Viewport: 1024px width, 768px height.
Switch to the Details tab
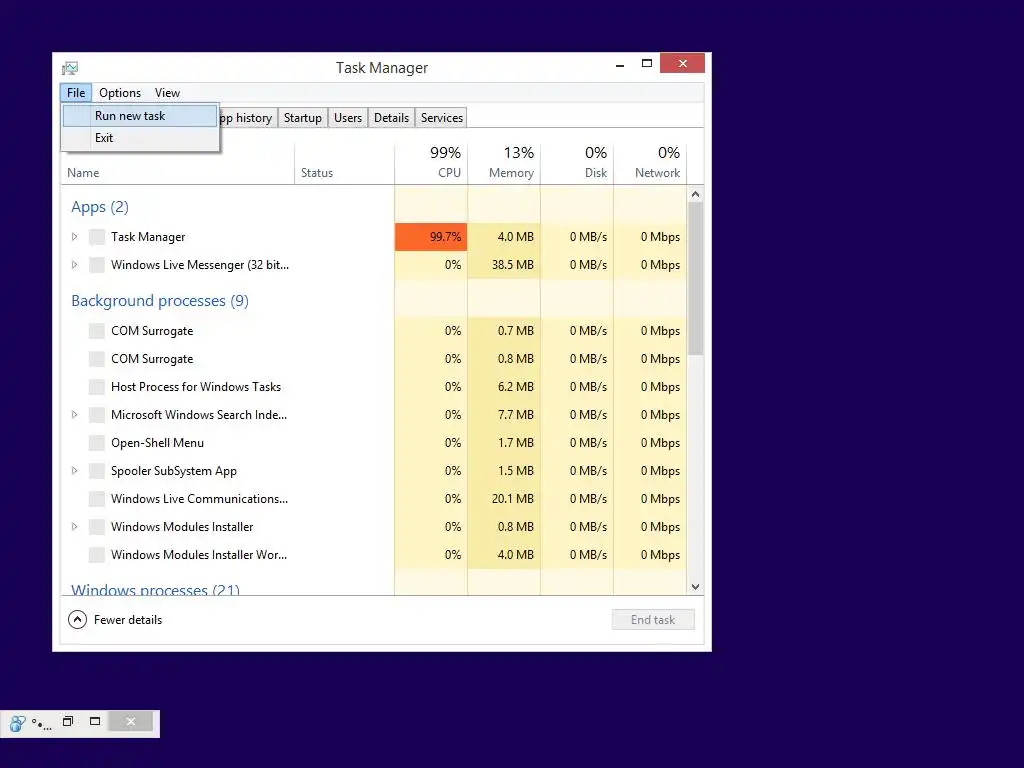click(392, 118)
